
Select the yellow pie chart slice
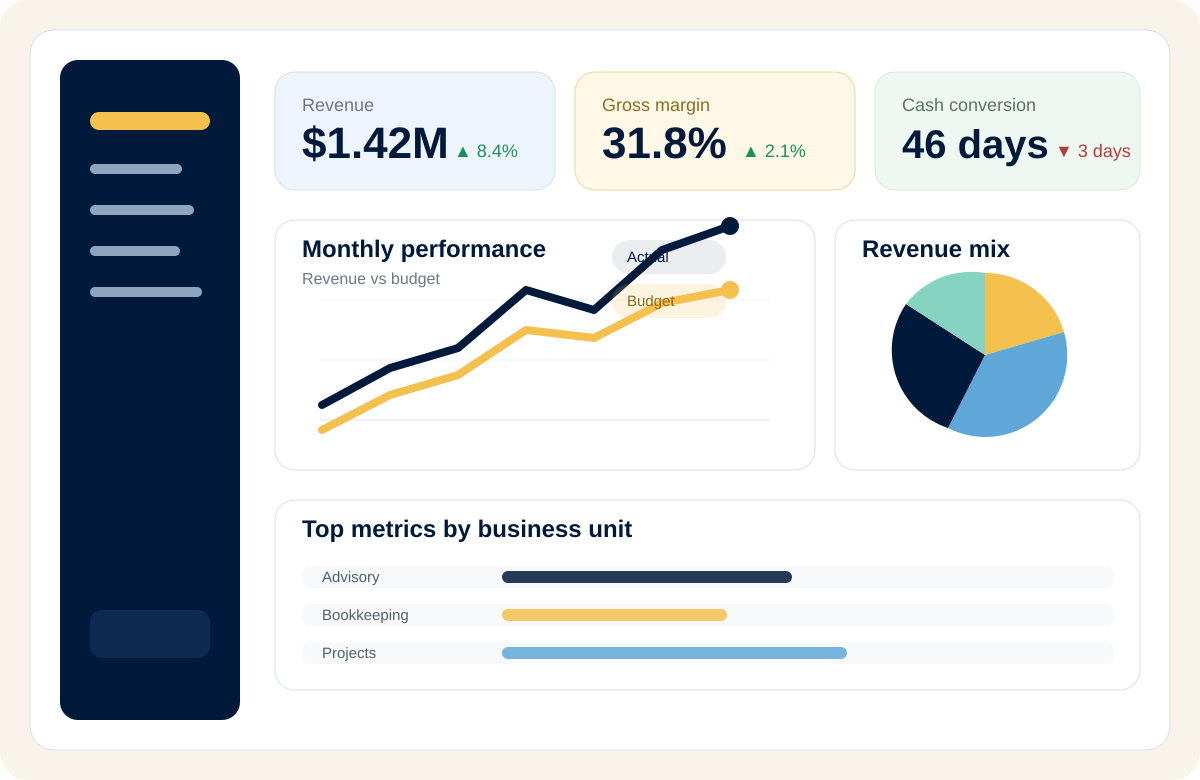[x=1018, y=313]
